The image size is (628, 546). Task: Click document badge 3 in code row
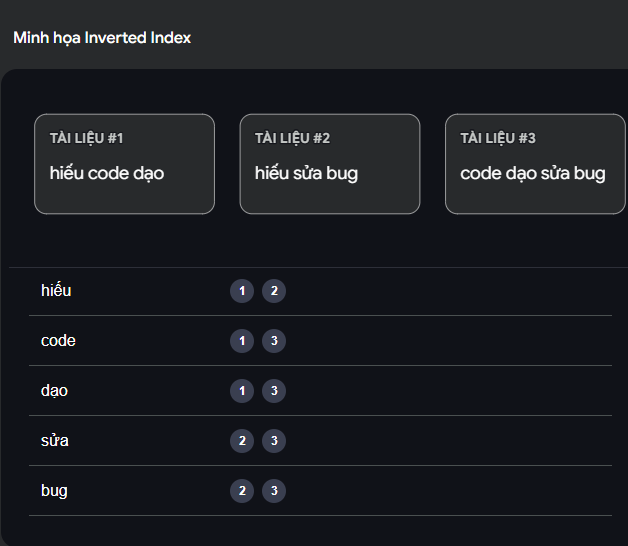[274, 341]
